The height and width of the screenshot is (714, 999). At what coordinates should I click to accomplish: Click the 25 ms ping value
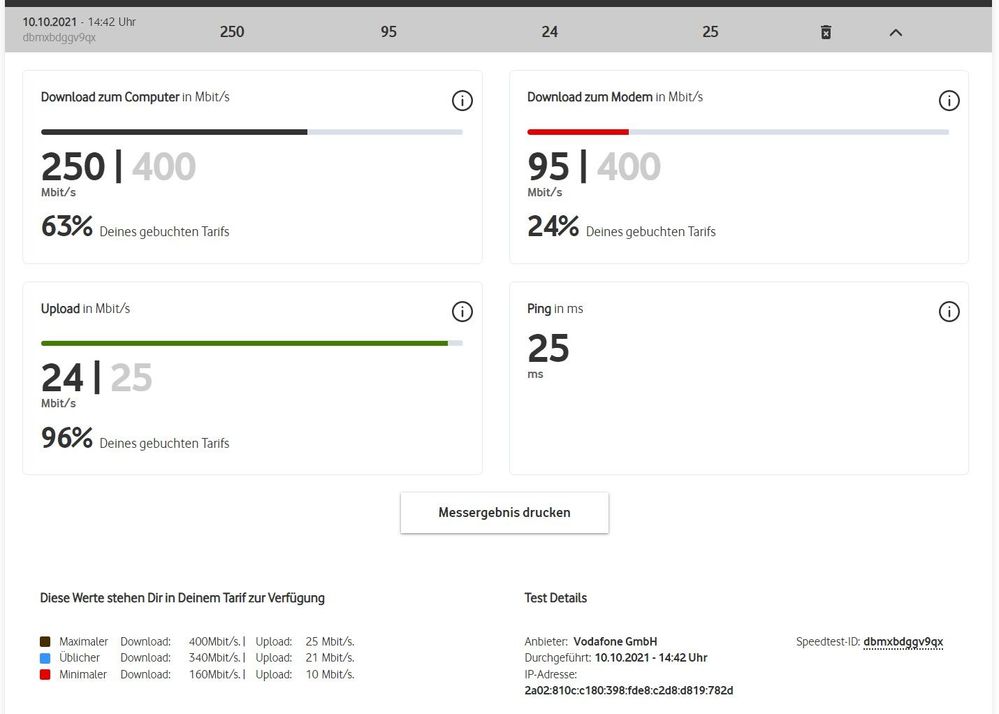(548, 349)
